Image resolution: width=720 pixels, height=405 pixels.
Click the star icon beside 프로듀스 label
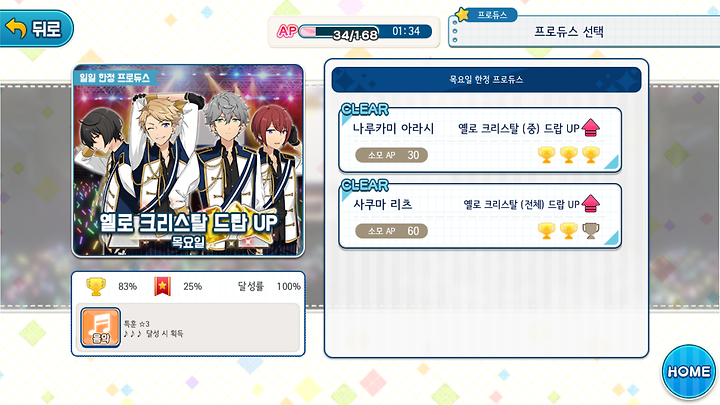[x=463, y=14]
